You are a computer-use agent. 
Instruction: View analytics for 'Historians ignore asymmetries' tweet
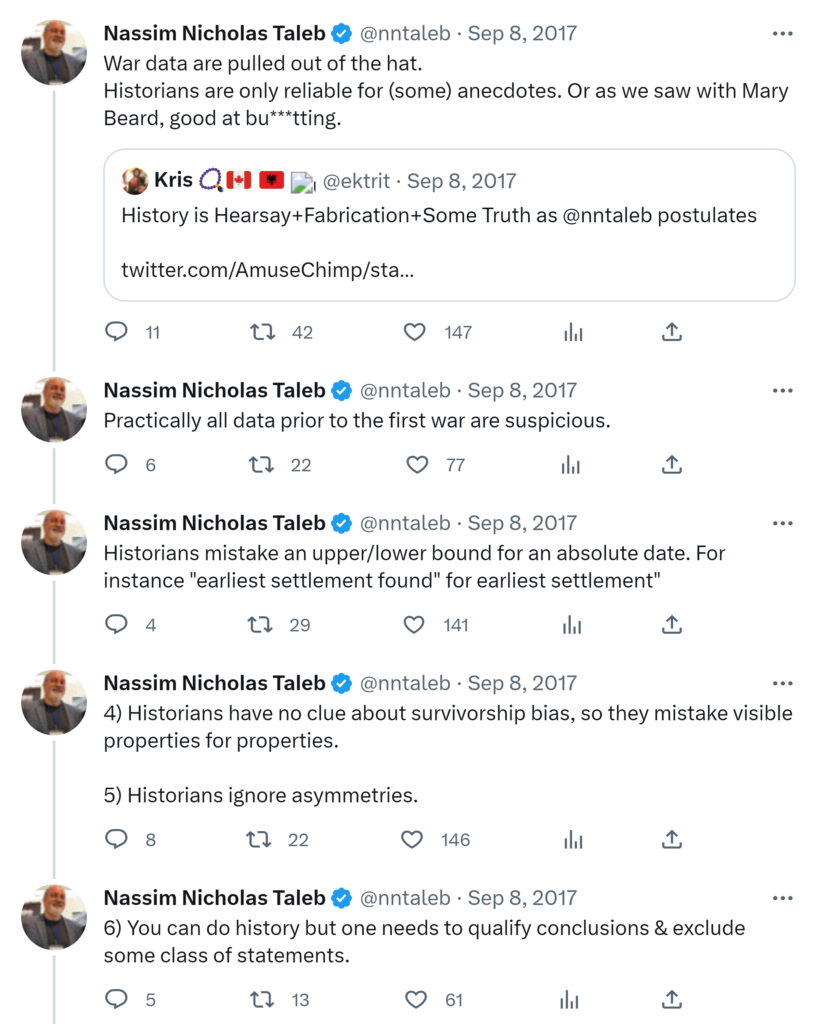(x=573, y=839)
